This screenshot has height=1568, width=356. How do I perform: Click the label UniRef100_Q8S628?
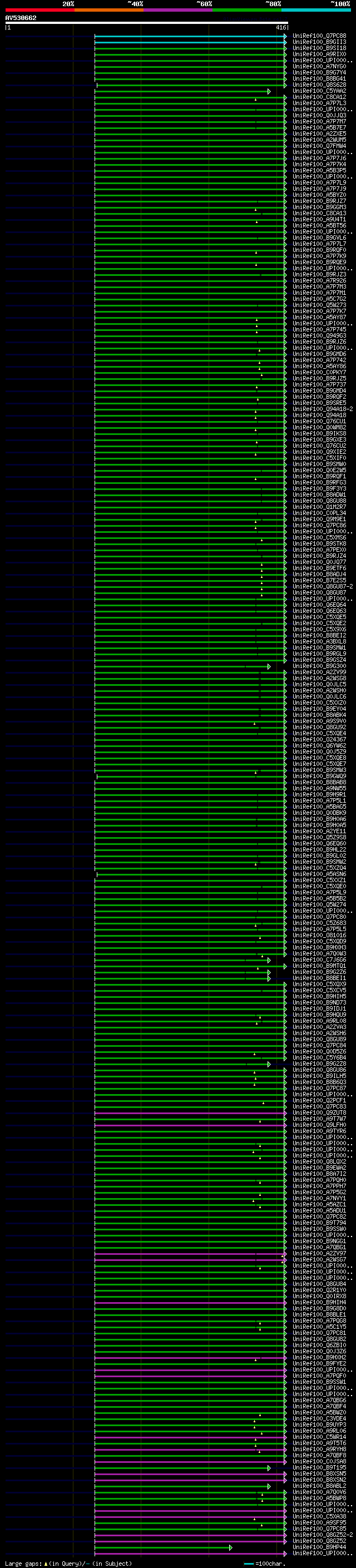point(319,85)
